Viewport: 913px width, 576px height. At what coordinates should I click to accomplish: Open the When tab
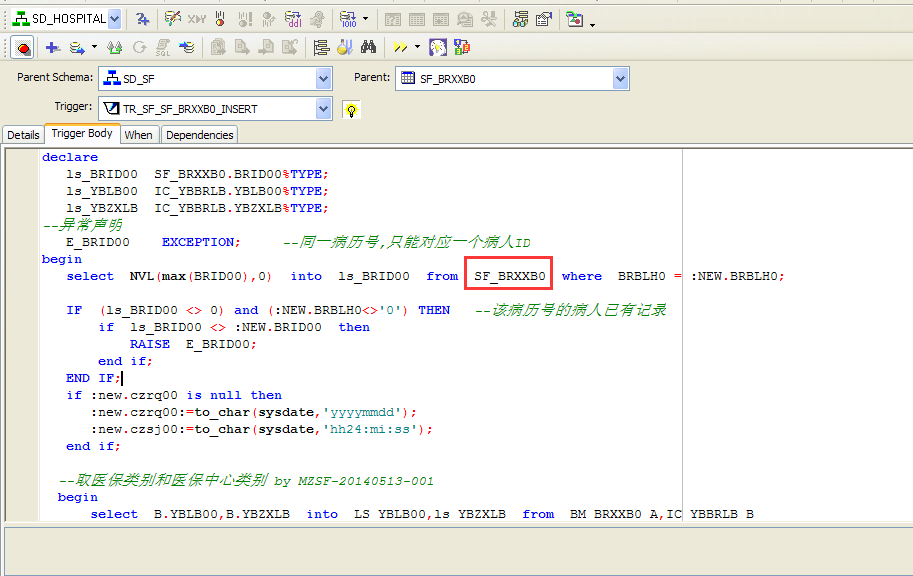pyautogui.click(x=139, y=135)
